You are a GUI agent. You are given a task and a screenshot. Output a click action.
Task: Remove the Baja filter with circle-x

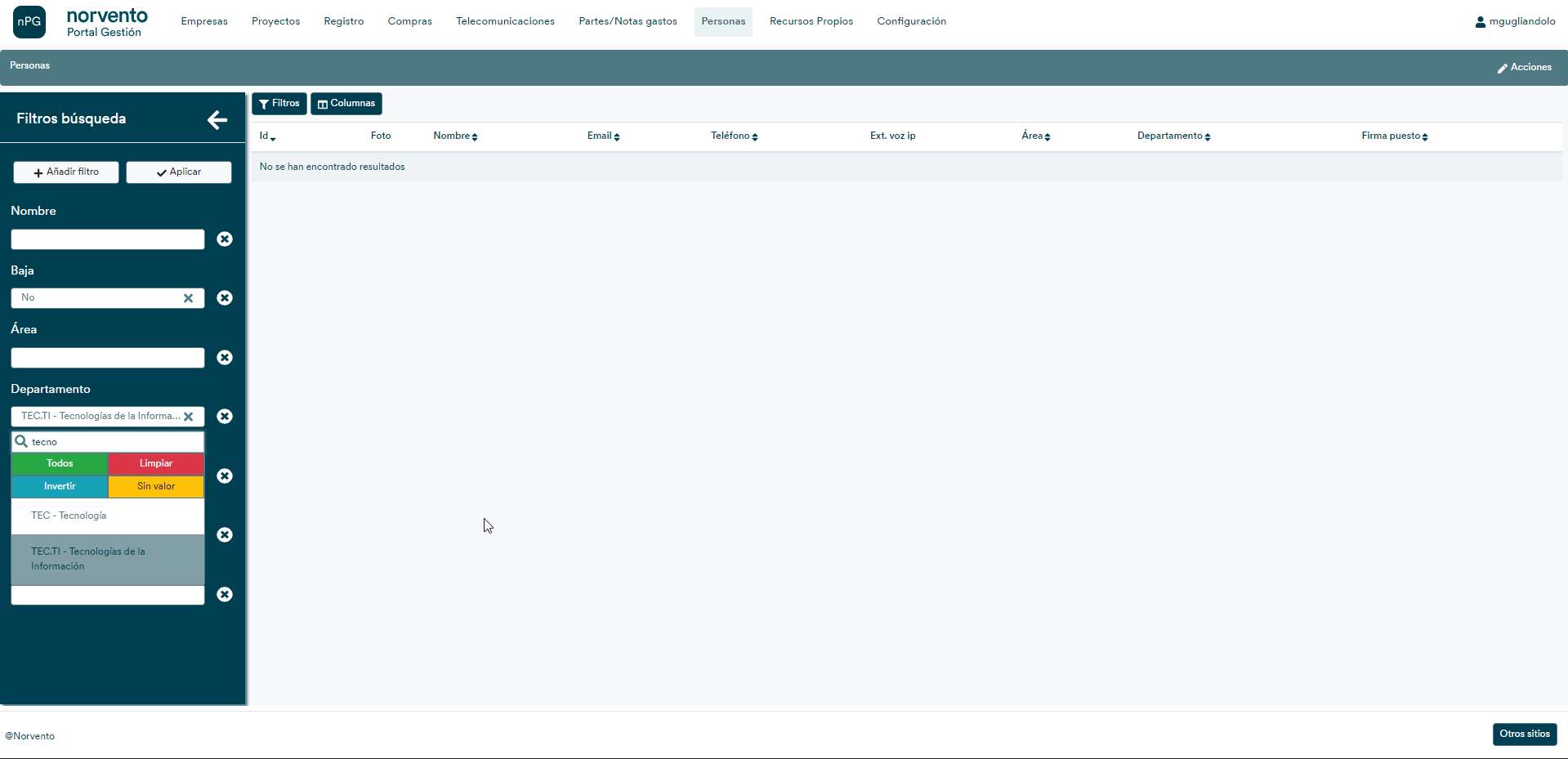tap(225, 298)
